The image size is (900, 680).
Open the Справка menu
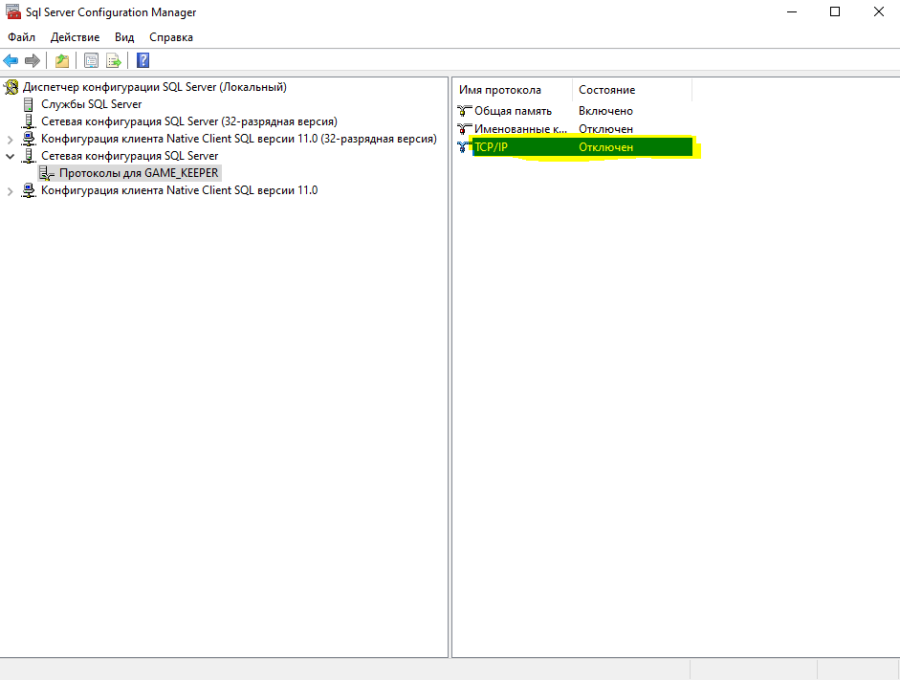coord(171,37)
